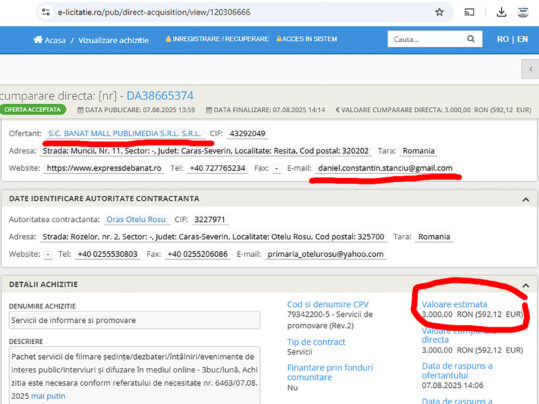The image size is (539, 404).
Task: Select supplier CIF 43292049
Action: click(x=247, y=133)
